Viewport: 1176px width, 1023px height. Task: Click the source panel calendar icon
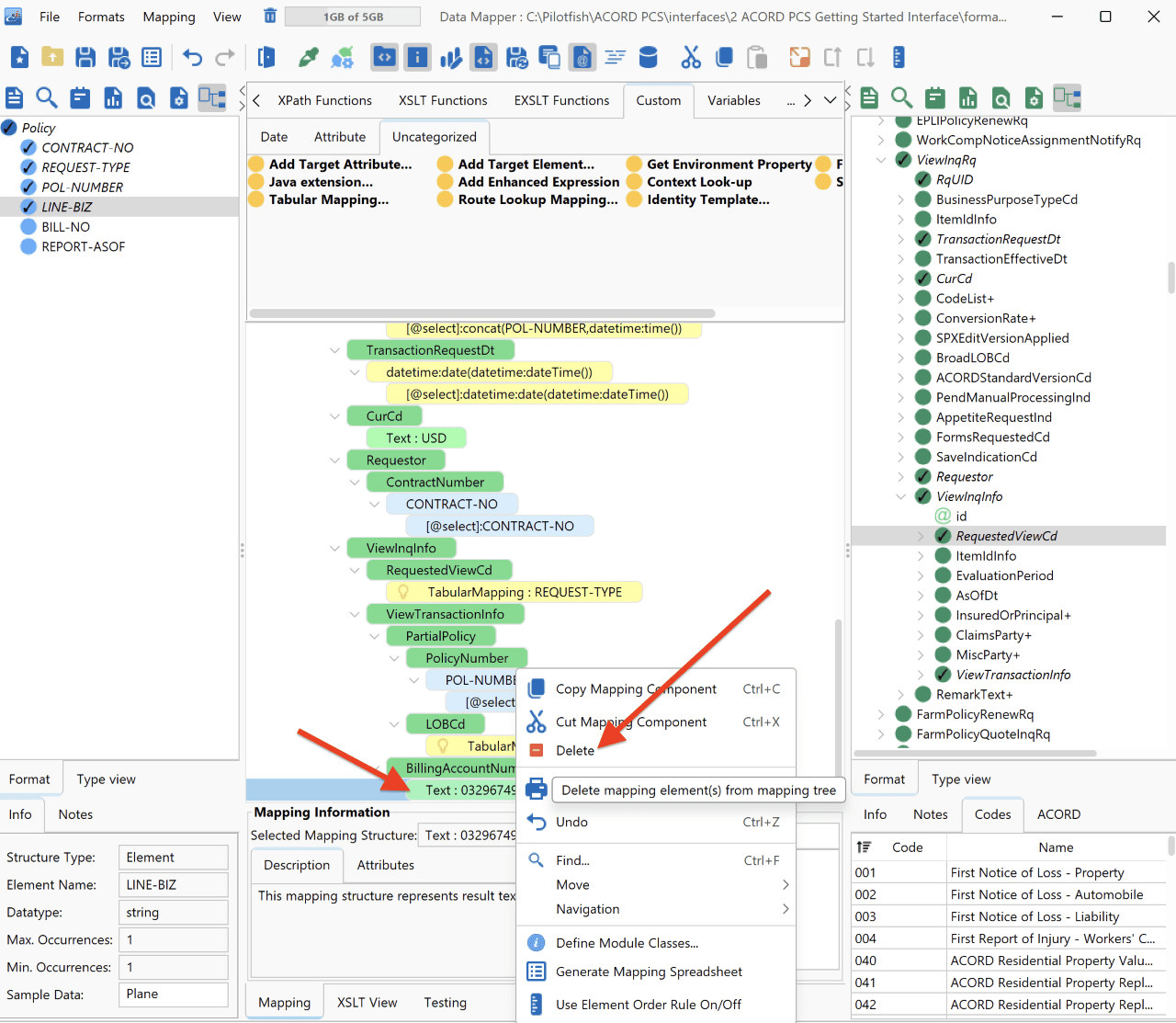click(80, 97)
